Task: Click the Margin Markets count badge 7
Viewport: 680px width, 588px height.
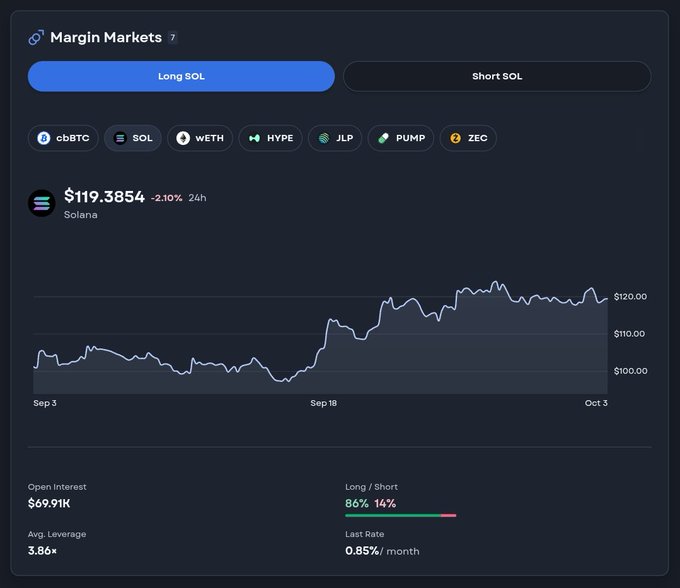Action: pyautogui.click(x=173, y=38)
